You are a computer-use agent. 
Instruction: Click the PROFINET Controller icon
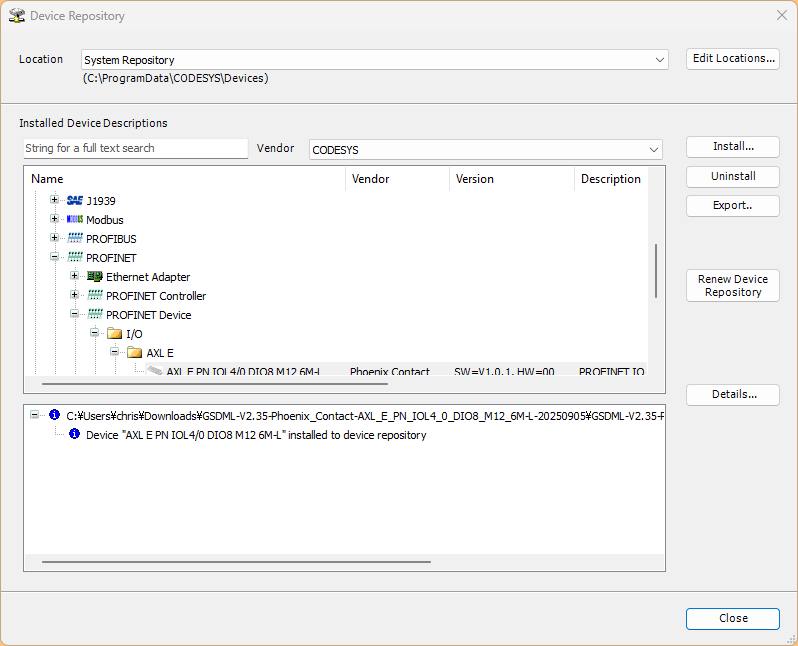tap(94, 296)
